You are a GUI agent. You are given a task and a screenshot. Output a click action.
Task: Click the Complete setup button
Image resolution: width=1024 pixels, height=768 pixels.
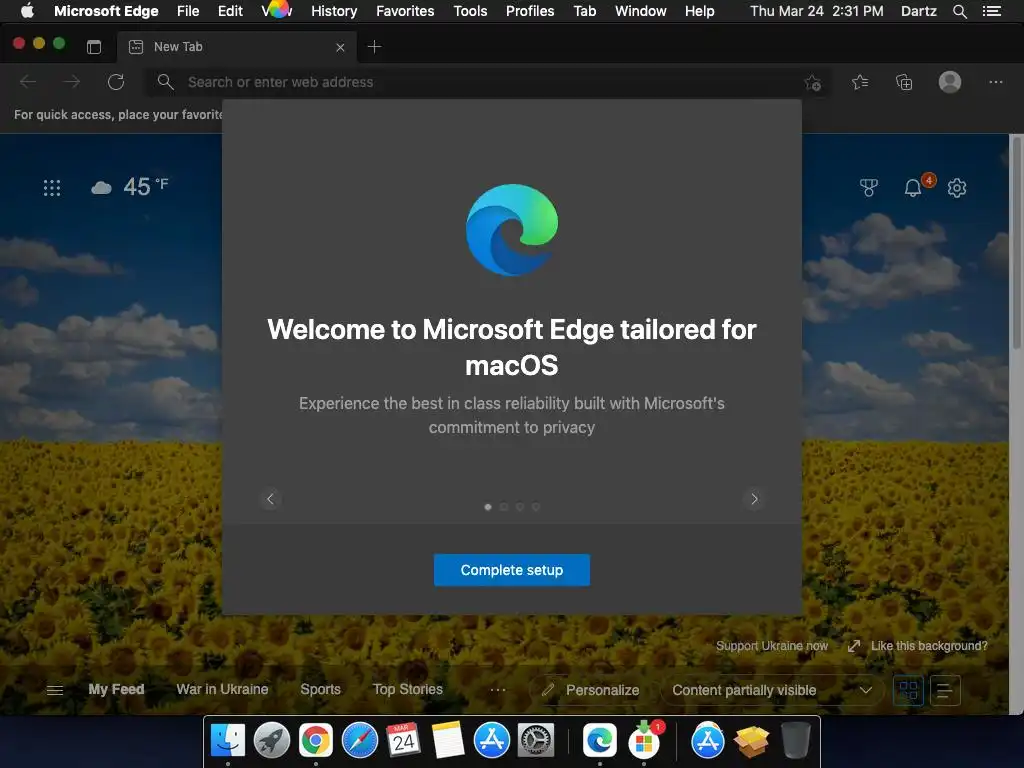511,570
